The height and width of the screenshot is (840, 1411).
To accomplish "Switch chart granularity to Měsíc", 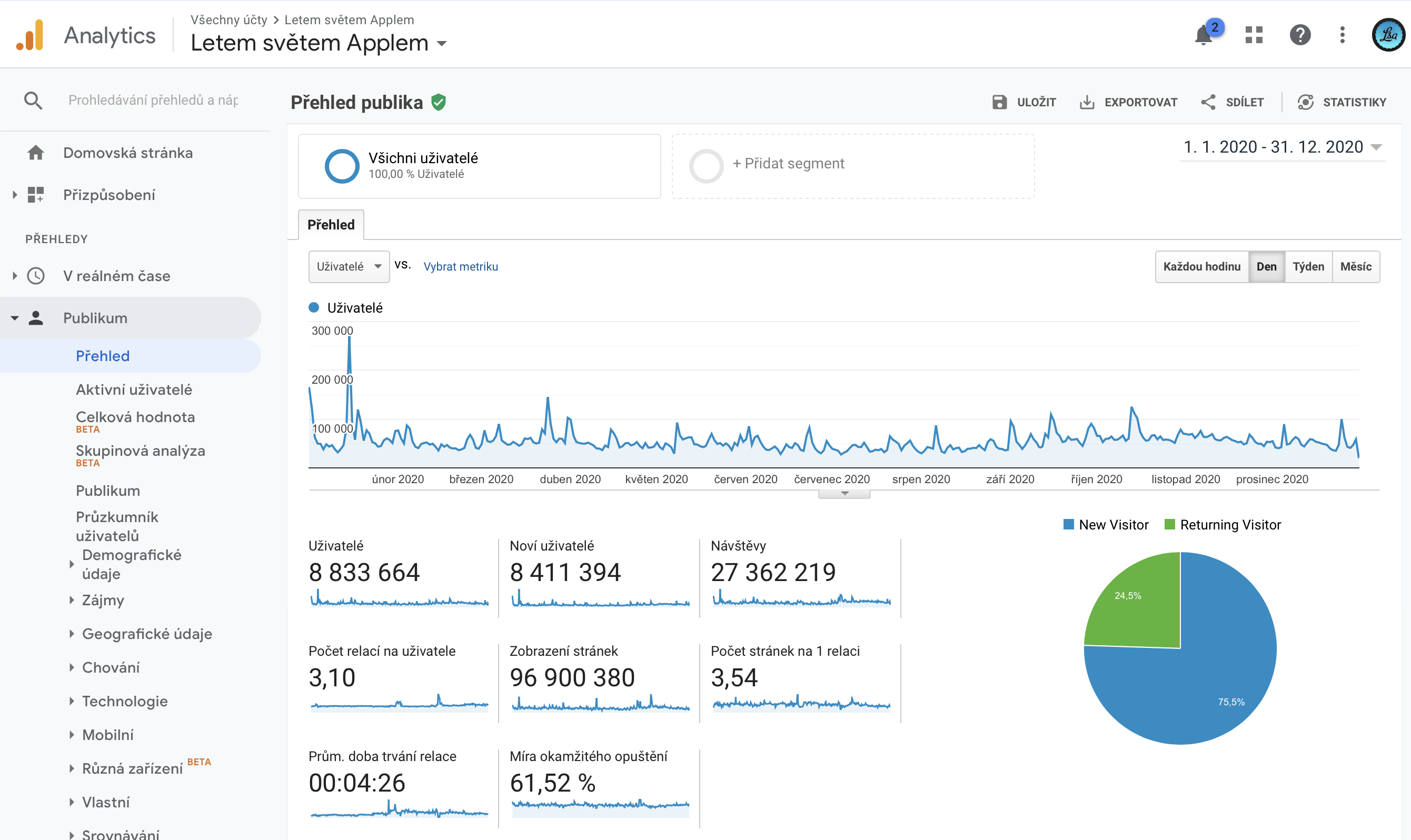I will coord(1356,267).
